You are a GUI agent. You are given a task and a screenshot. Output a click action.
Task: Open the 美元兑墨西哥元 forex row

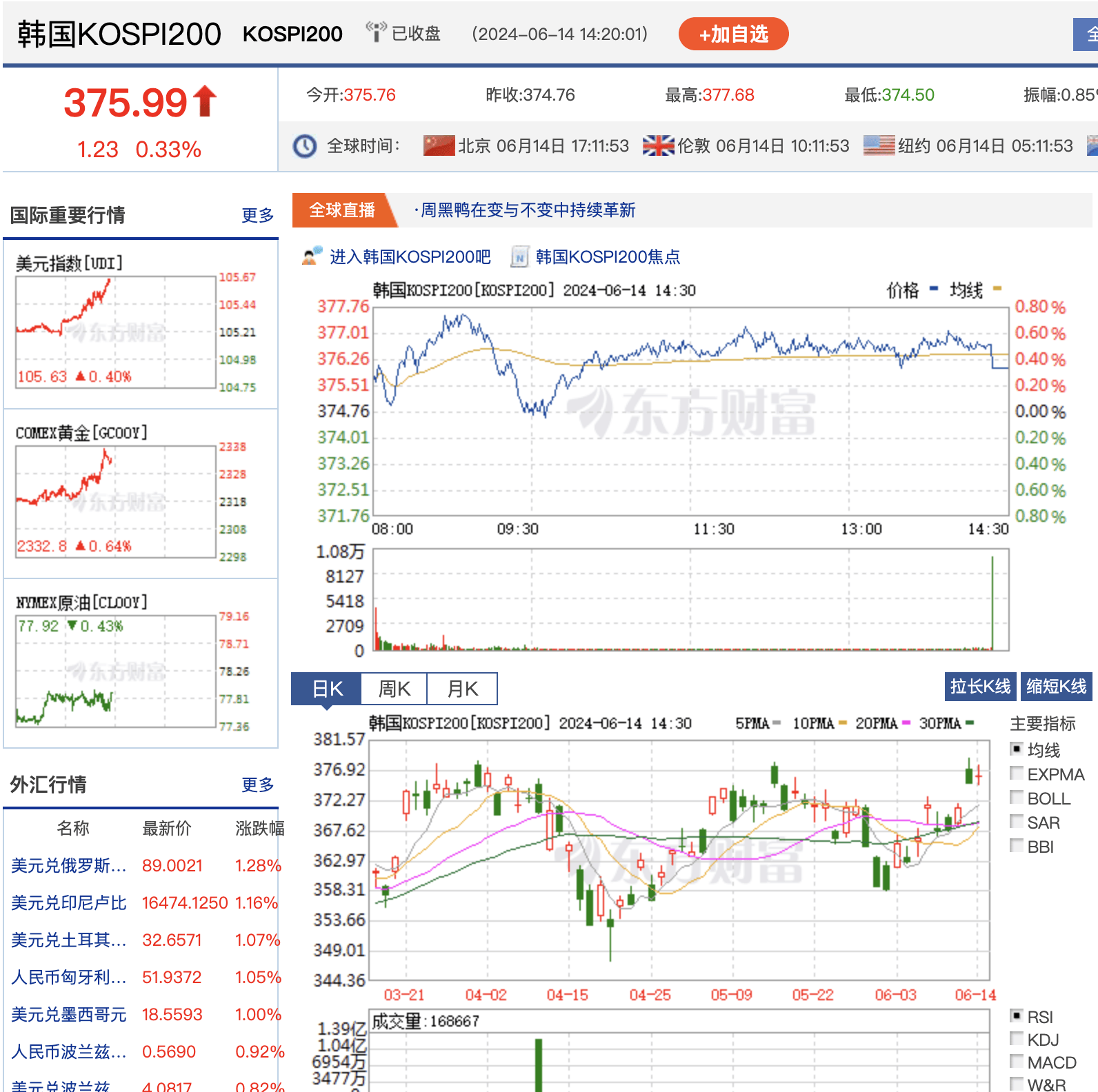[x=145, y=1015]
